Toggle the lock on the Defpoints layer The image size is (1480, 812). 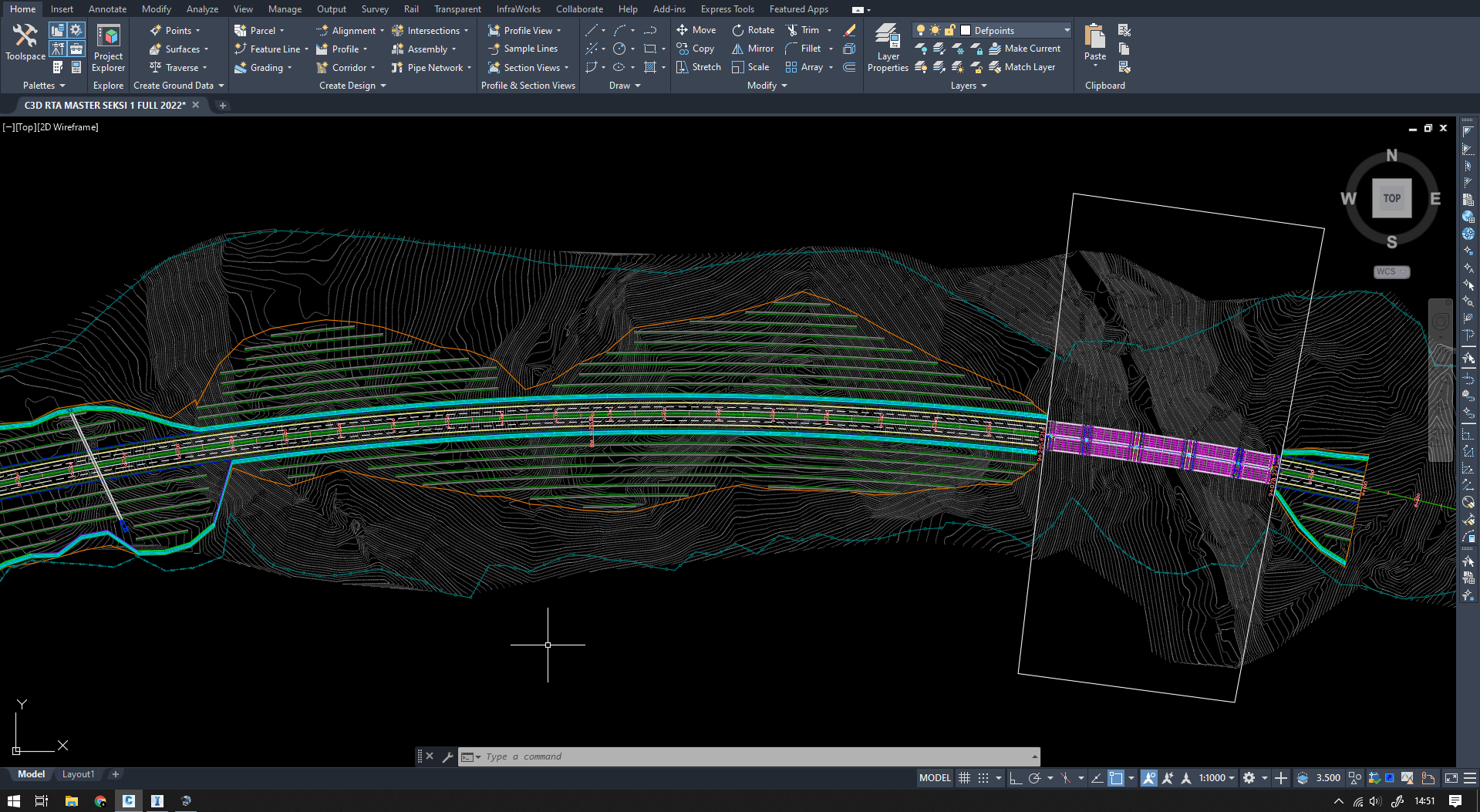pyautogui.click(x=949, y=29)
